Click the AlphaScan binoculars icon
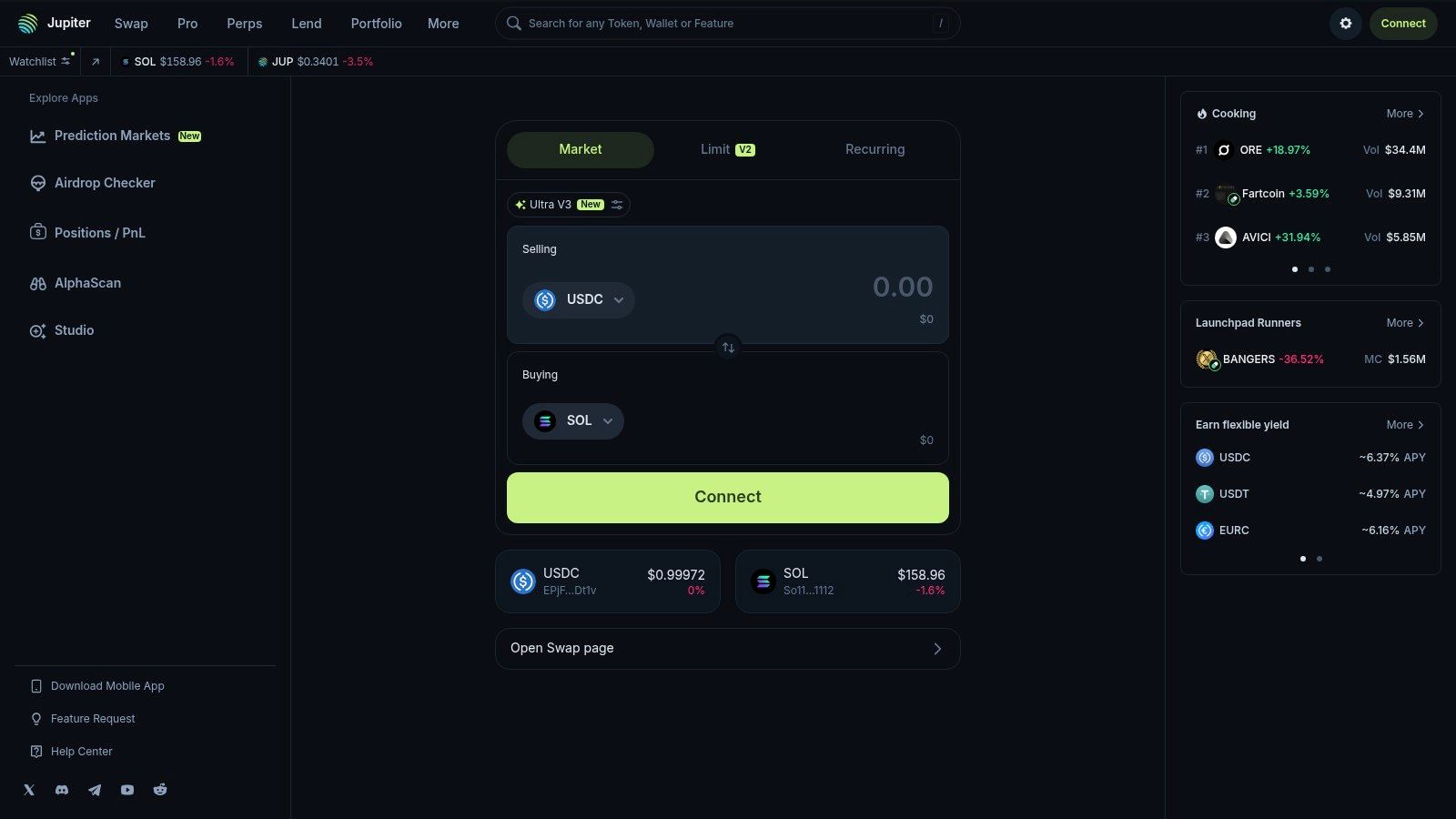 [x=38, y=284]
